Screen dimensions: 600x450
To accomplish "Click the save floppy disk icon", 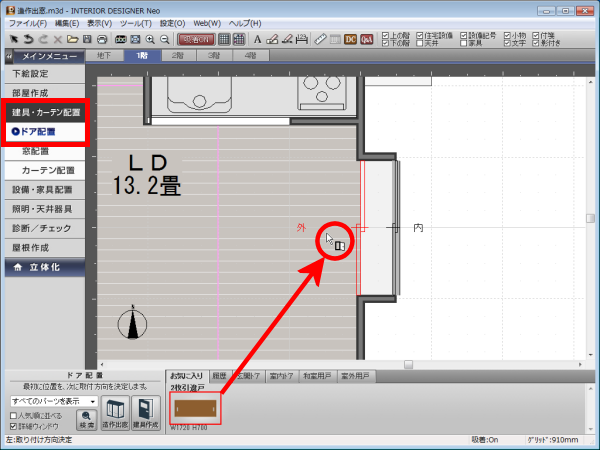I will (x=88, y=39).
